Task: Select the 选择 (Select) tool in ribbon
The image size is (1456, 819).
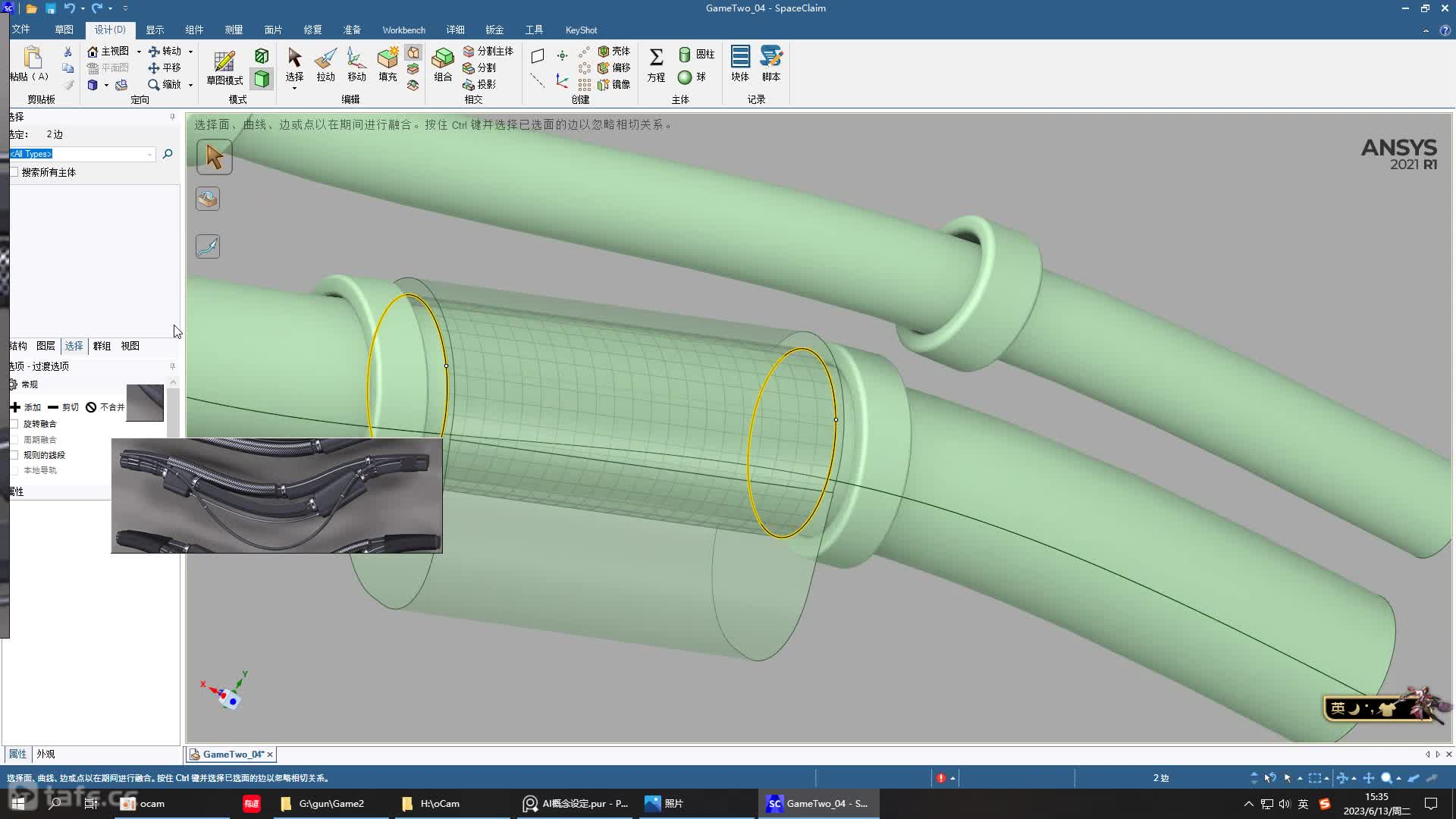Action: [x=294, y=64]
